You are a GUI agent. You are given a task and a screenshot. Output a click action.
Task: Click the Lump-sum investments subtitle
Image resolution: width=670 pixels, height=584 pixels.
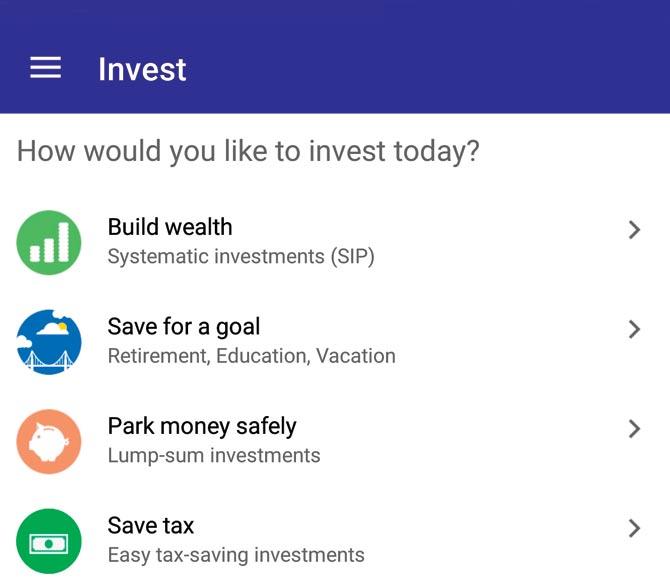(214, 455)
